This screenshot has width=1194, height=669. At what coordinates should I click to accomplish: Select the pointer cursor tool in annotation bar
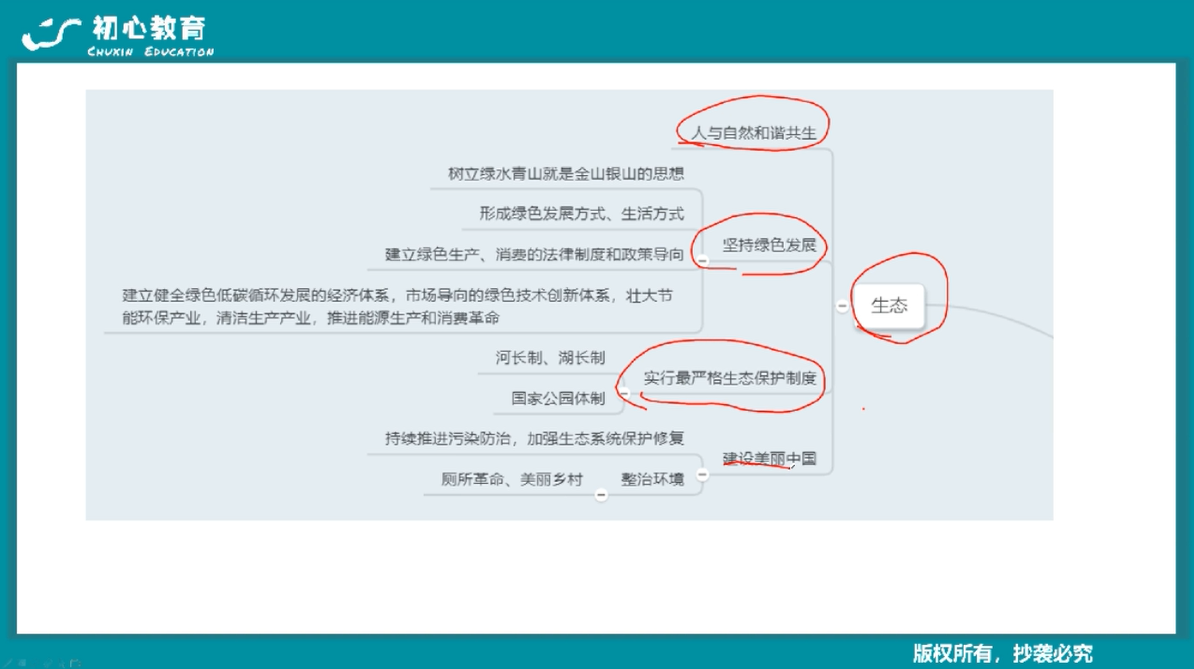(x=62, y=662)
